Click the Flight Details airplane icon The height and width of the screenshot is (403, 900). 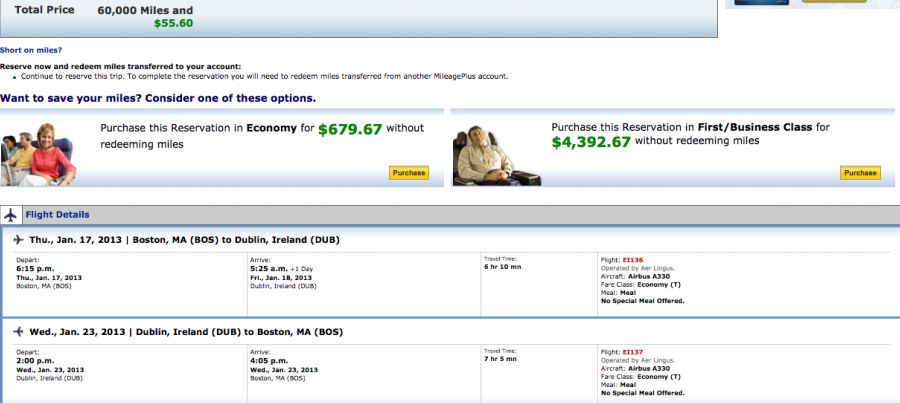coord(11,215)
